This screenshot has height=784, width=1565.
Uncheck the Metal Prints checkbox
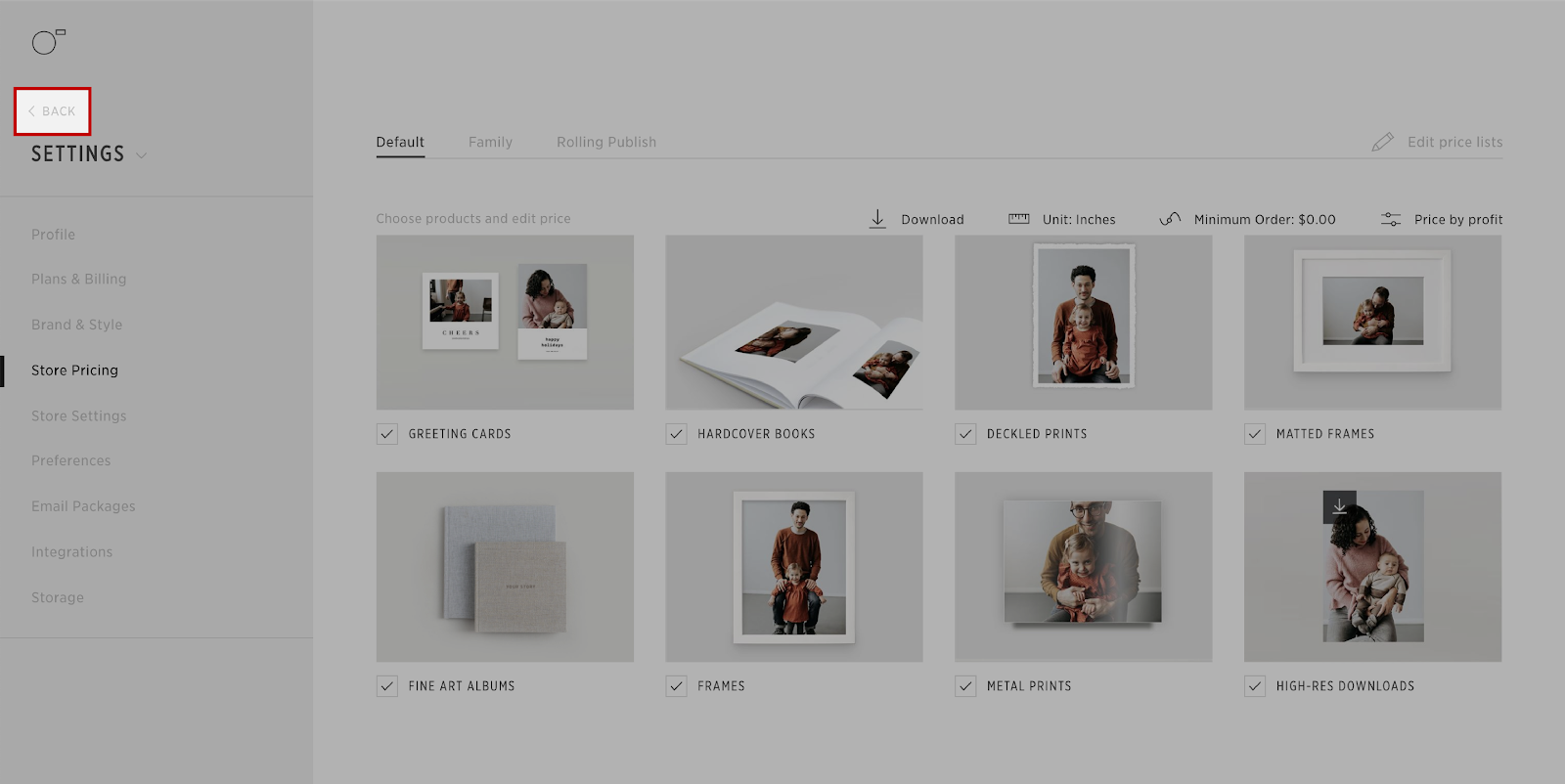[965, 686]
